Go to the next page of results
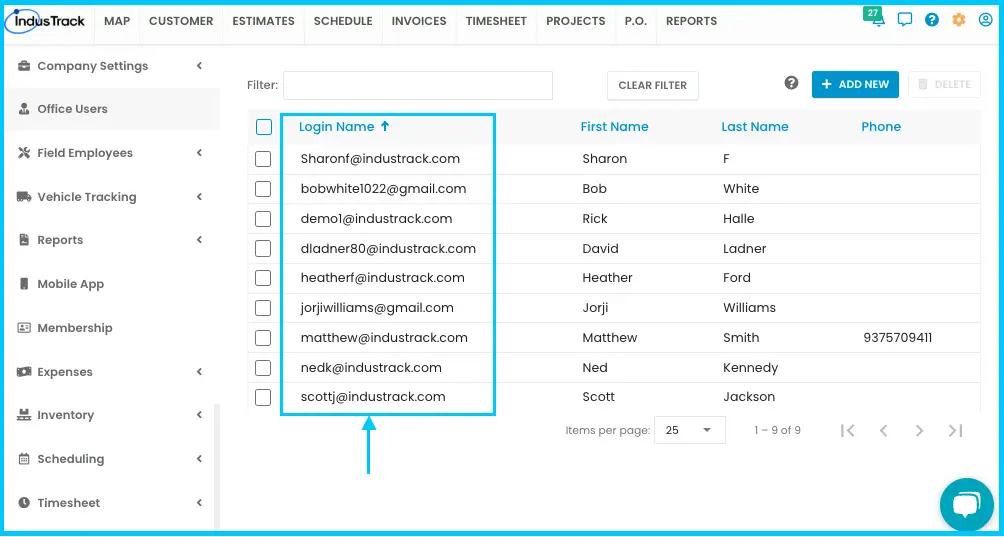Viewport: 1004px width, 537px height. pyautogui.click(x=919, y=431)
